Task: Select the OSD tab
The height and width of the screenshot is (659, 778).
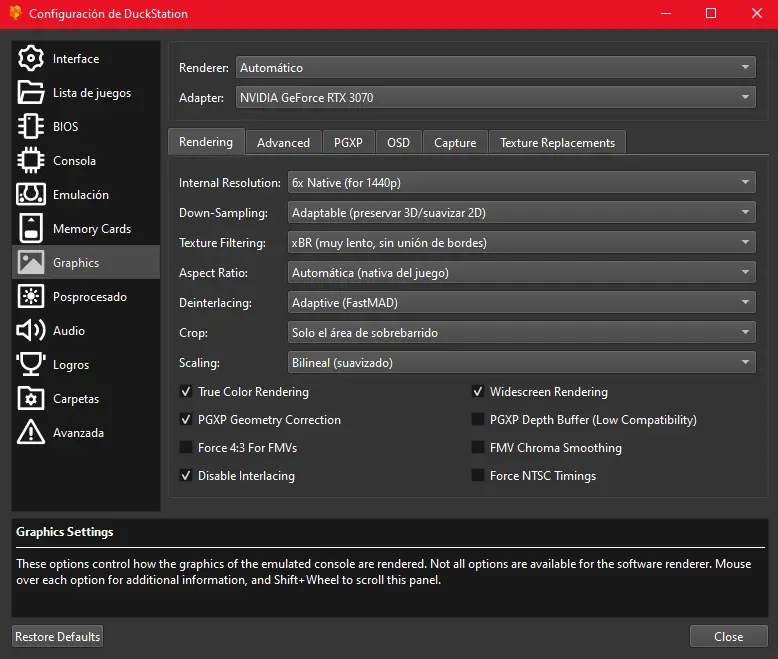Action: tap(398, 143)
